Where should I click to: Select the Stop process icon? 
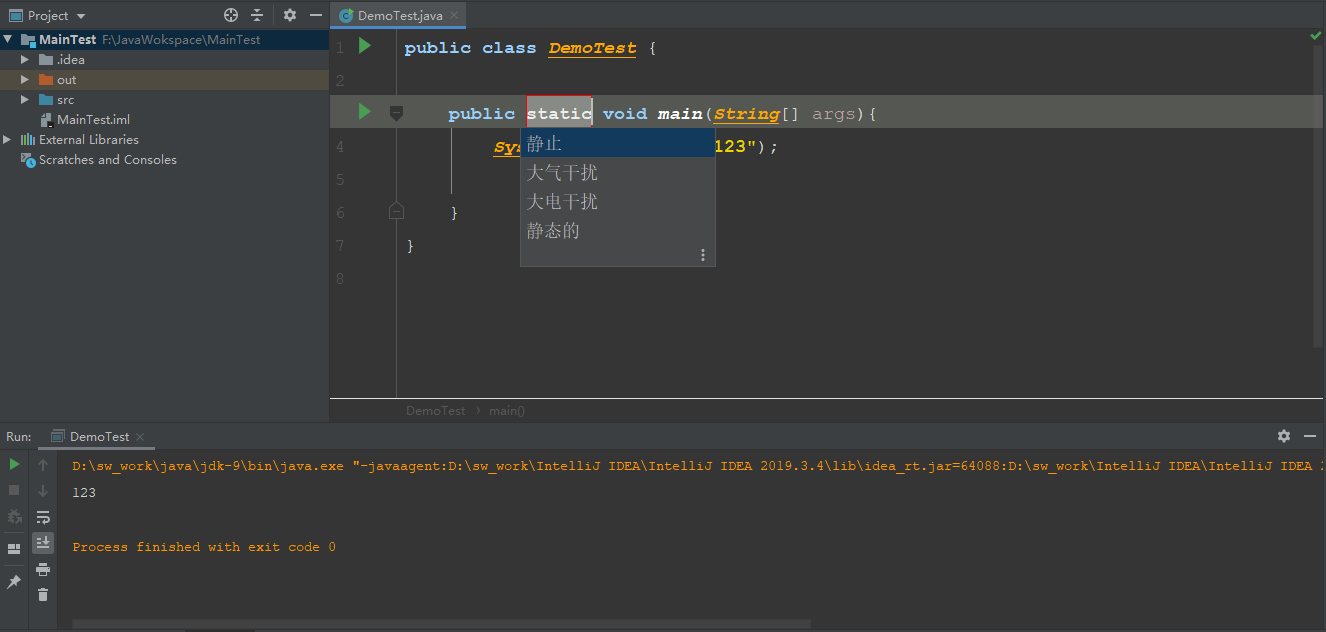(x=13, y=489)
